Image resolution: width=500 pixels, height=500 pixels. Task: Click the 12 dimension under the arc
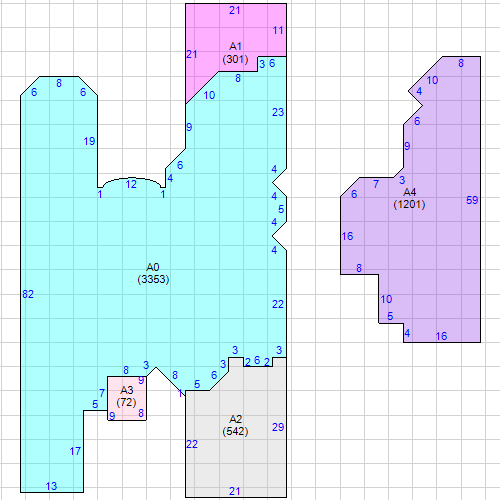pos(131,184)
